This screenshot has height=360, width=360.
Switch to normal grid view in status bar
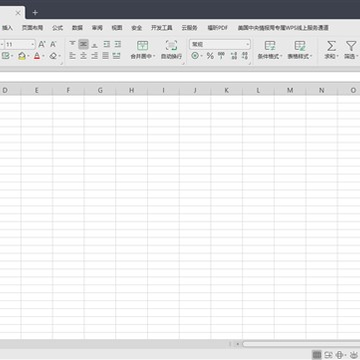[x=317, y=355]
